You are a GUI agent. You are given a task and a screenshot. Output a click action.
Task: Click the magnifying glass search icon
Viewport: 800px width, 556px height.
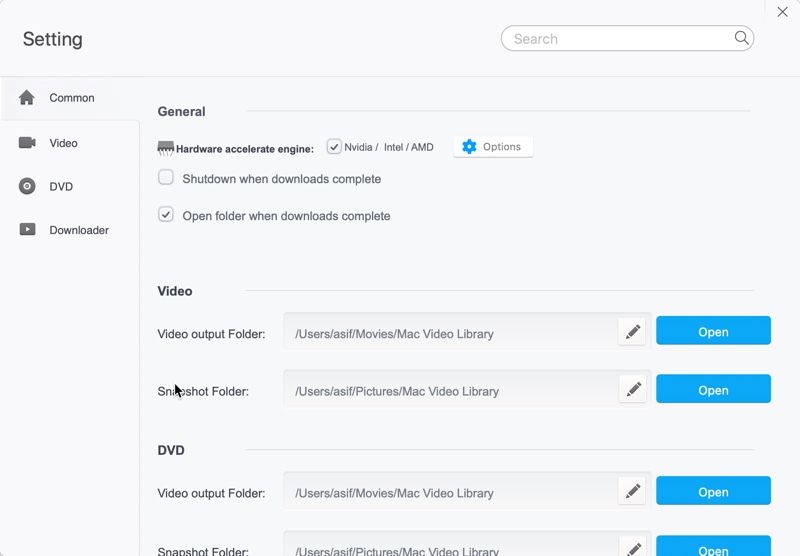741,38
